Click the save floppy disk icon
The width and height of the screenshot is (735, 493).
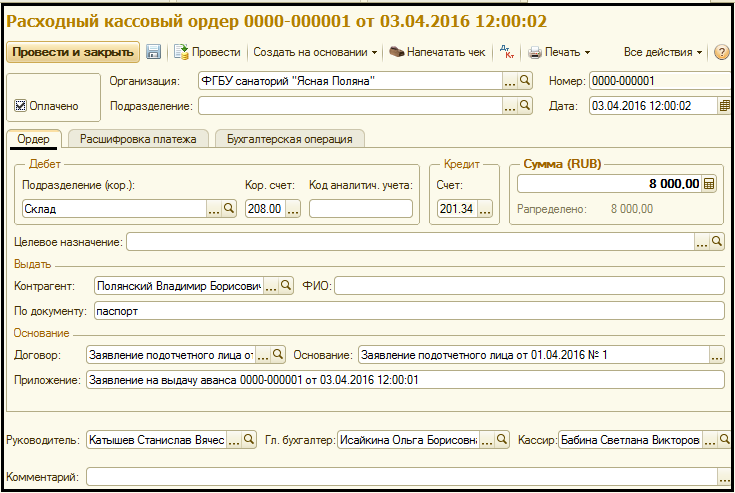coord(153,52)
